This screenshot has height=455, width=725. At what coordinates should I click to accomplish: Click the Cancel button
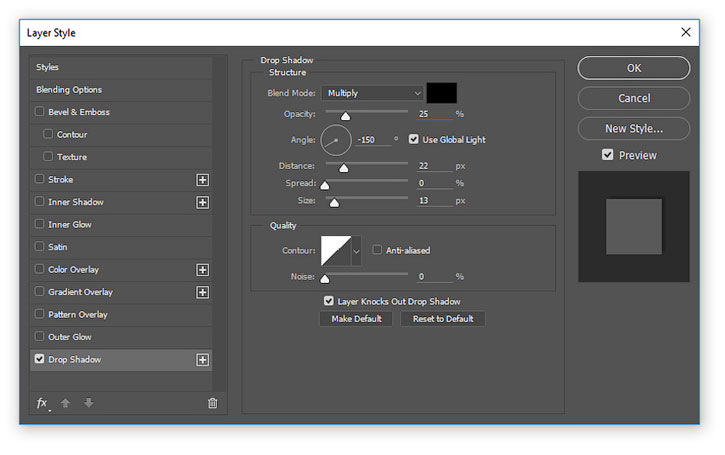pos(634,98)
